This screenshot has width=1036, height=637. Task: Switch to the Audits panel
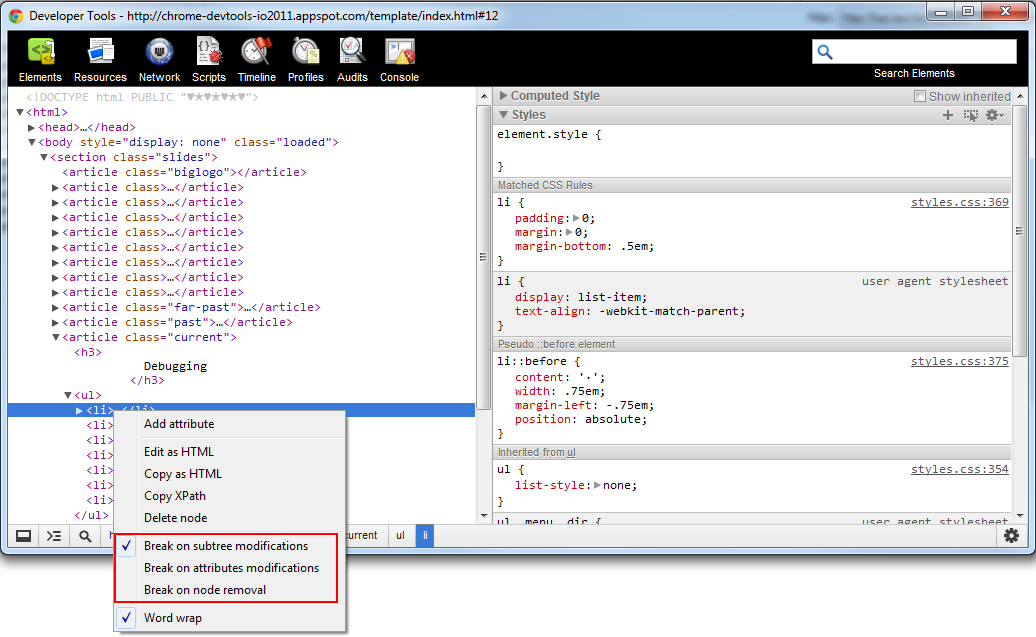352,59
